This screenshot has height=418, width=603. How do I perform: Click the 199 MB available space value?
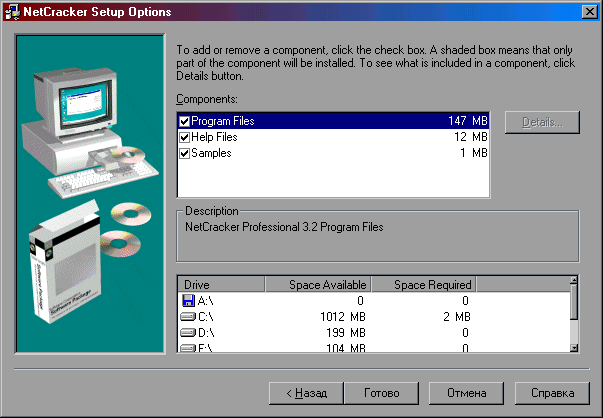[346, 333]
